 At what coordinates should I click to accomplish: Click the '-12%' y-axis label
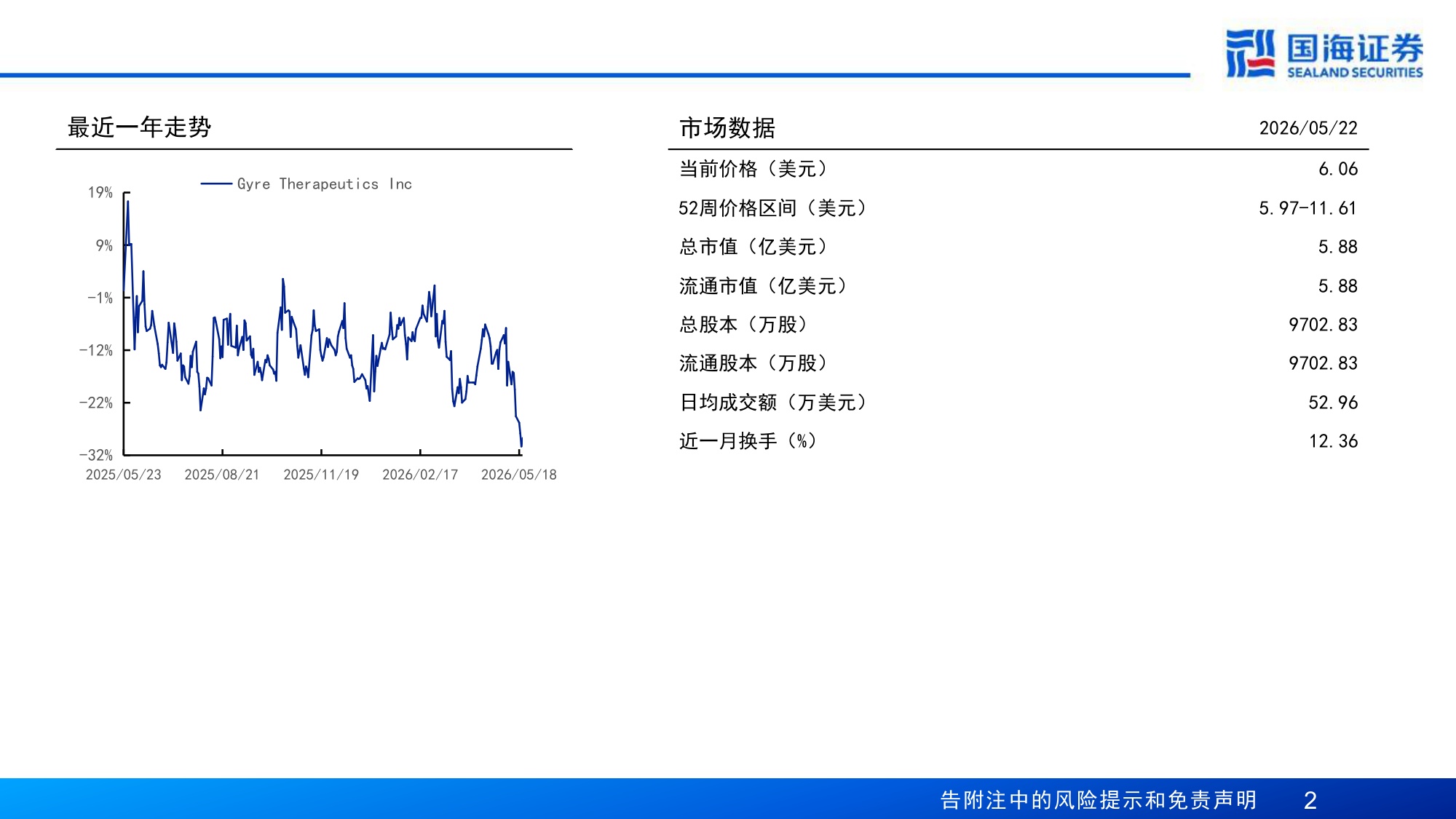pos(96,350)
